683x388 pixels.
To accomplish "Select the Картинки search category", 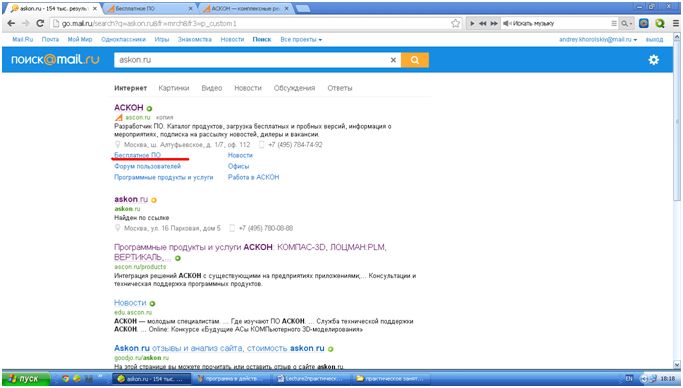I will 174,88.
